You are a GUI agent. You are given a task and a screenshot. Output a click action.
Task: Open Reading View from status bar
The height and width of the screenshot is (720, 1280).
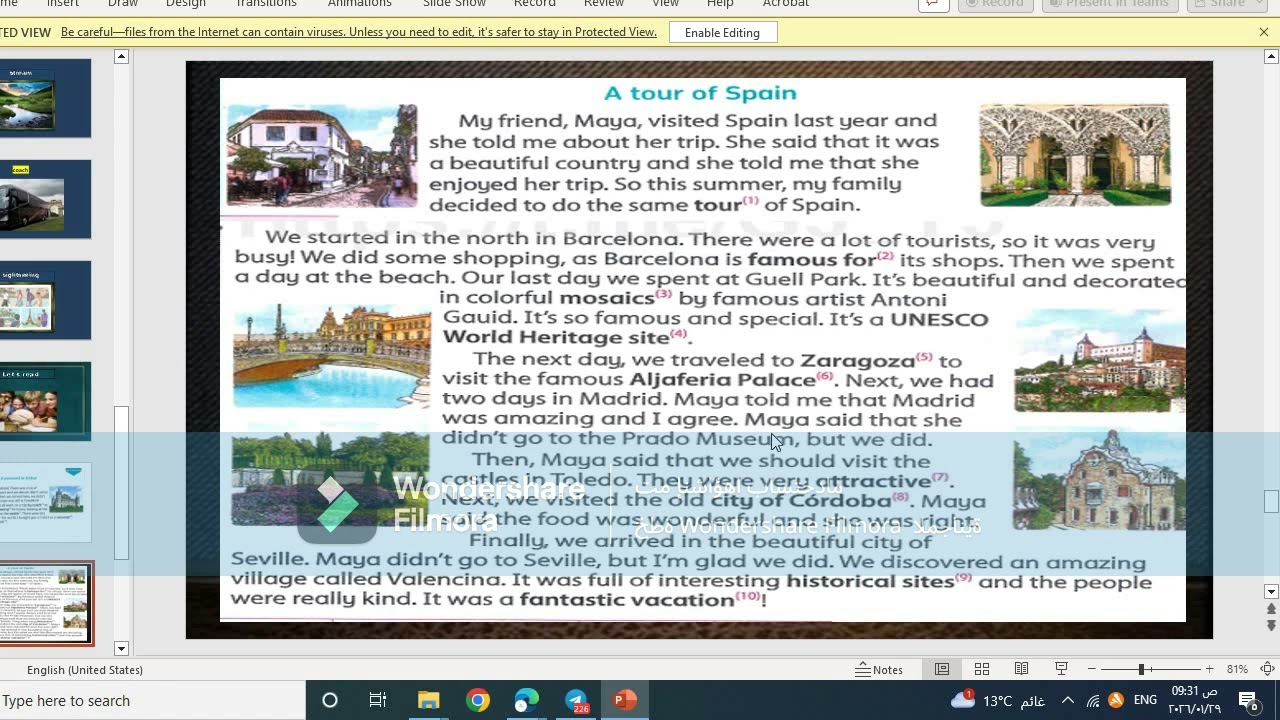pyautogui.click(x=1022, y=669)
